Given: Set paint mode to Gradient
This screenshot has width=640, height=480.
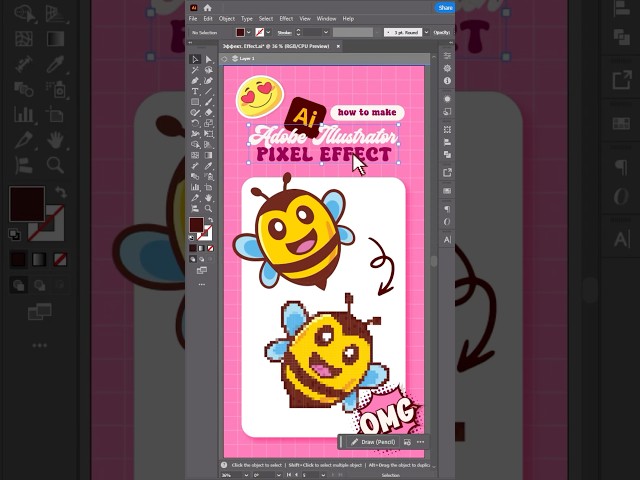Looking at the screenshot, I should point(202,248).
